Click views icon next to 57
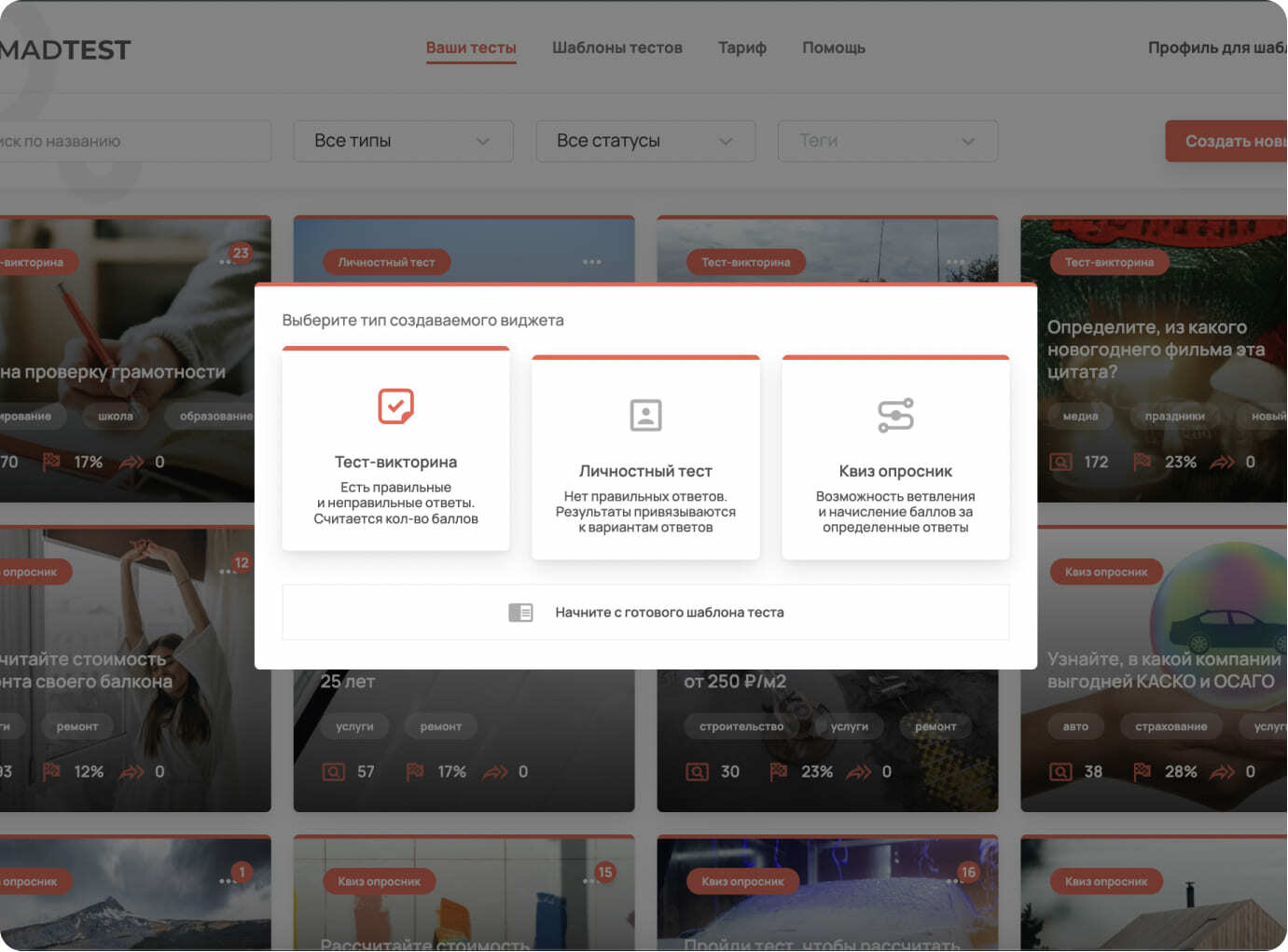Viewport: 1288px width, 952px height. [334, 772]
